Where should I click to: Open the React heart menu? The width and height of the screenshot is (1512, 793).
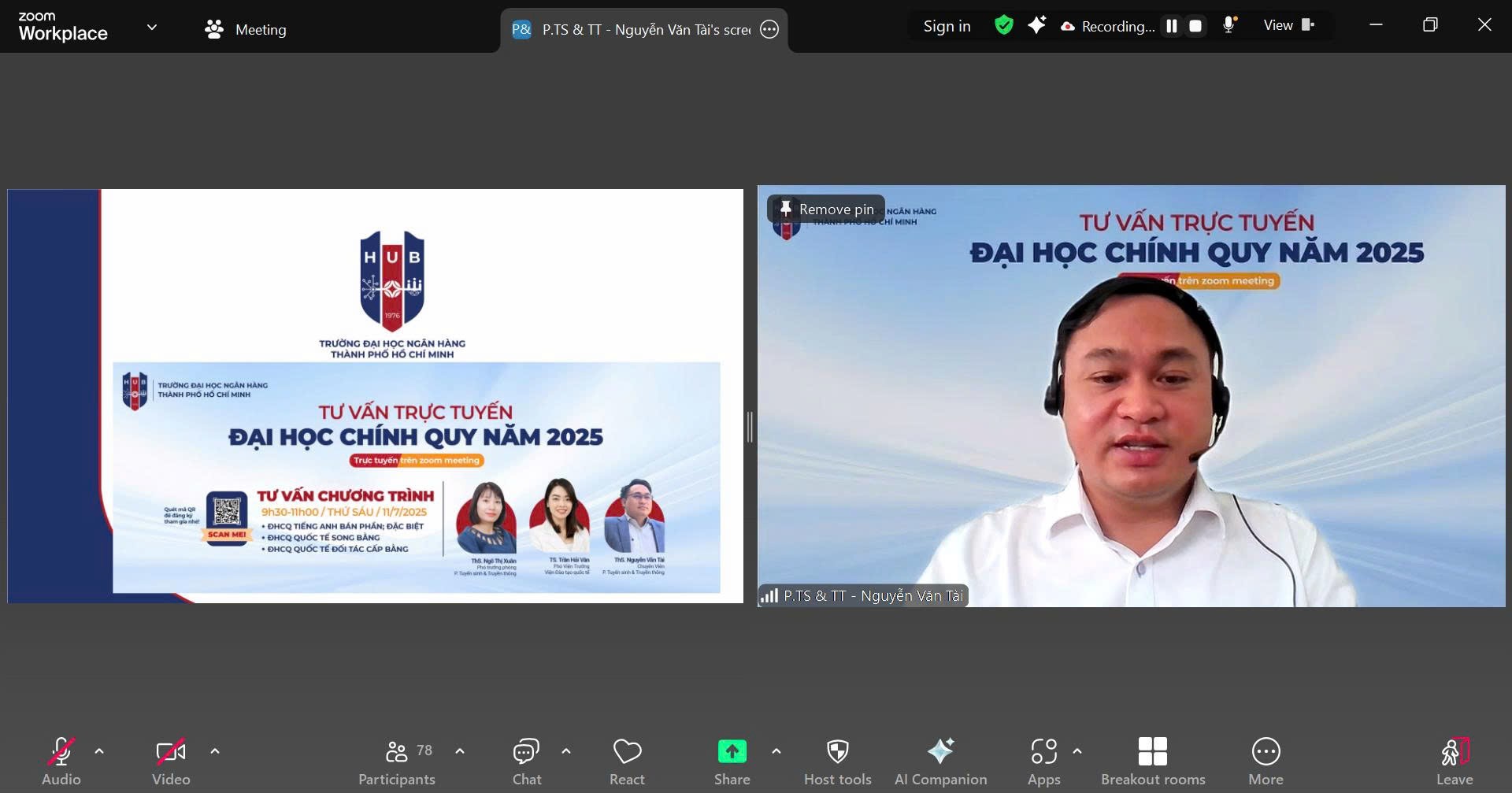627,761
